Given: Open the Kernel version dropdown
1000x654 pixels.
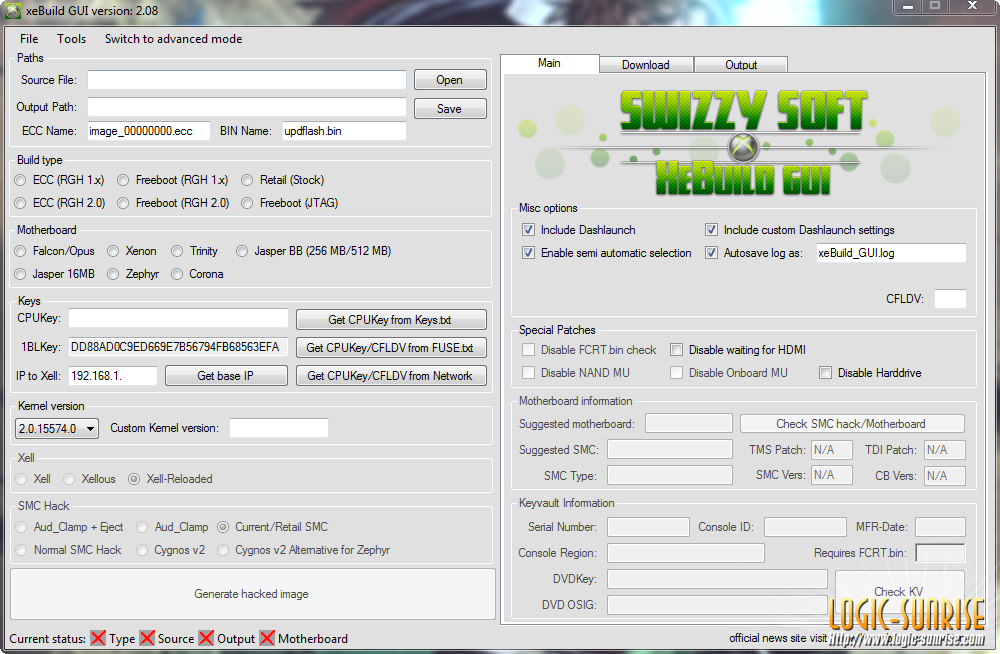Looking at the screenshot, I should [57, 428].
